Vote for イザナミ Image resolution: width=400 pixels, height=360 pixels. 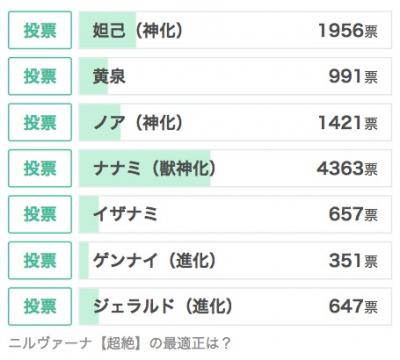[40, 214]
